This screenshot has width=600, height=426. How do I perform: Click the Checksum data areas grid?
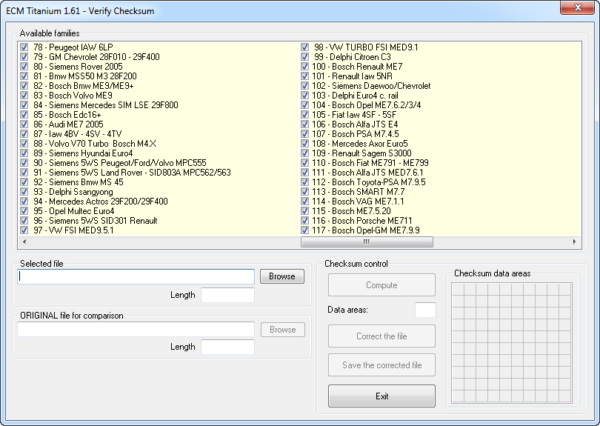(512, 343)
